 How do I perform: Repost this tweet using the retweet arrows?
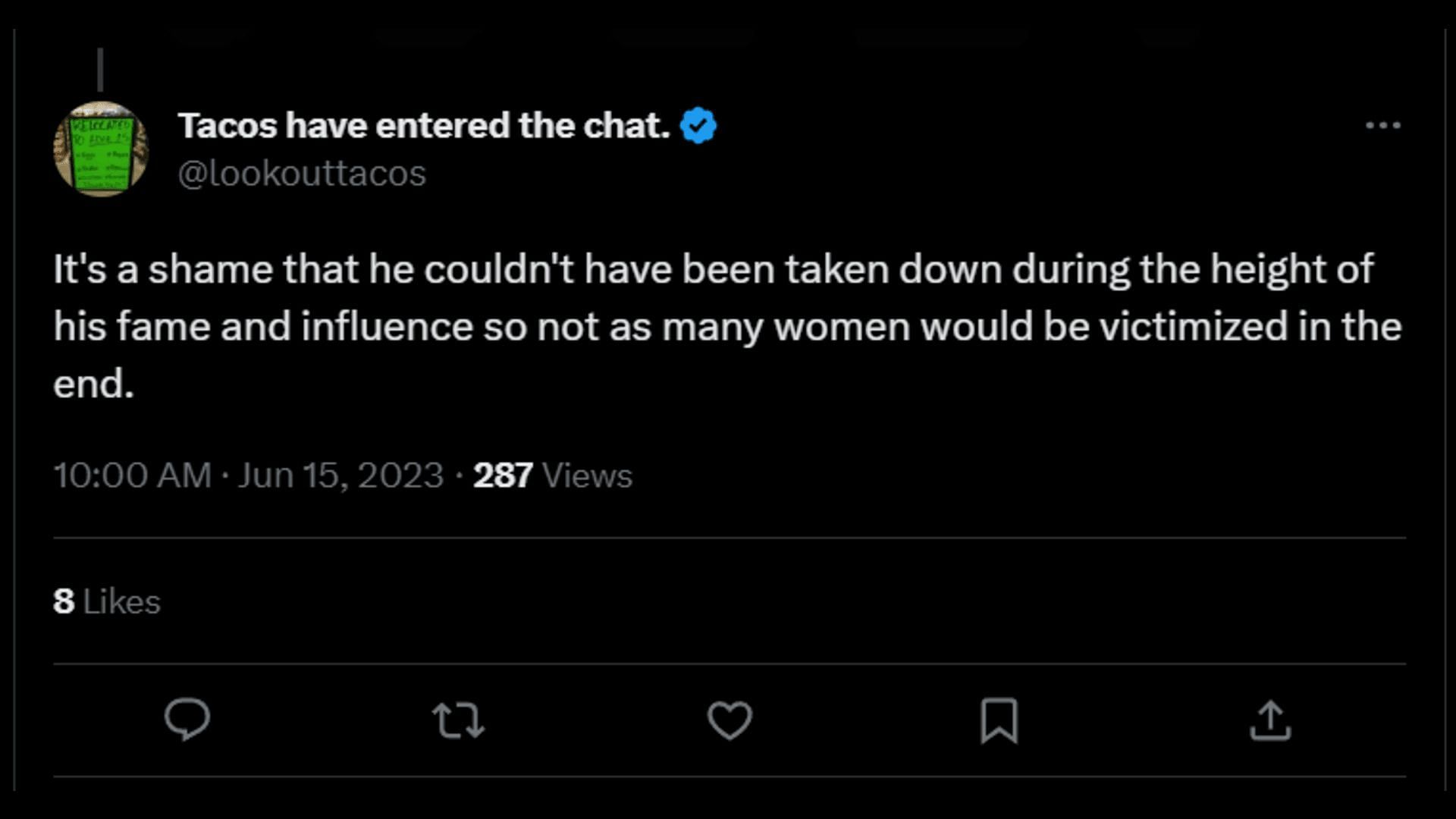coord(458,720)
